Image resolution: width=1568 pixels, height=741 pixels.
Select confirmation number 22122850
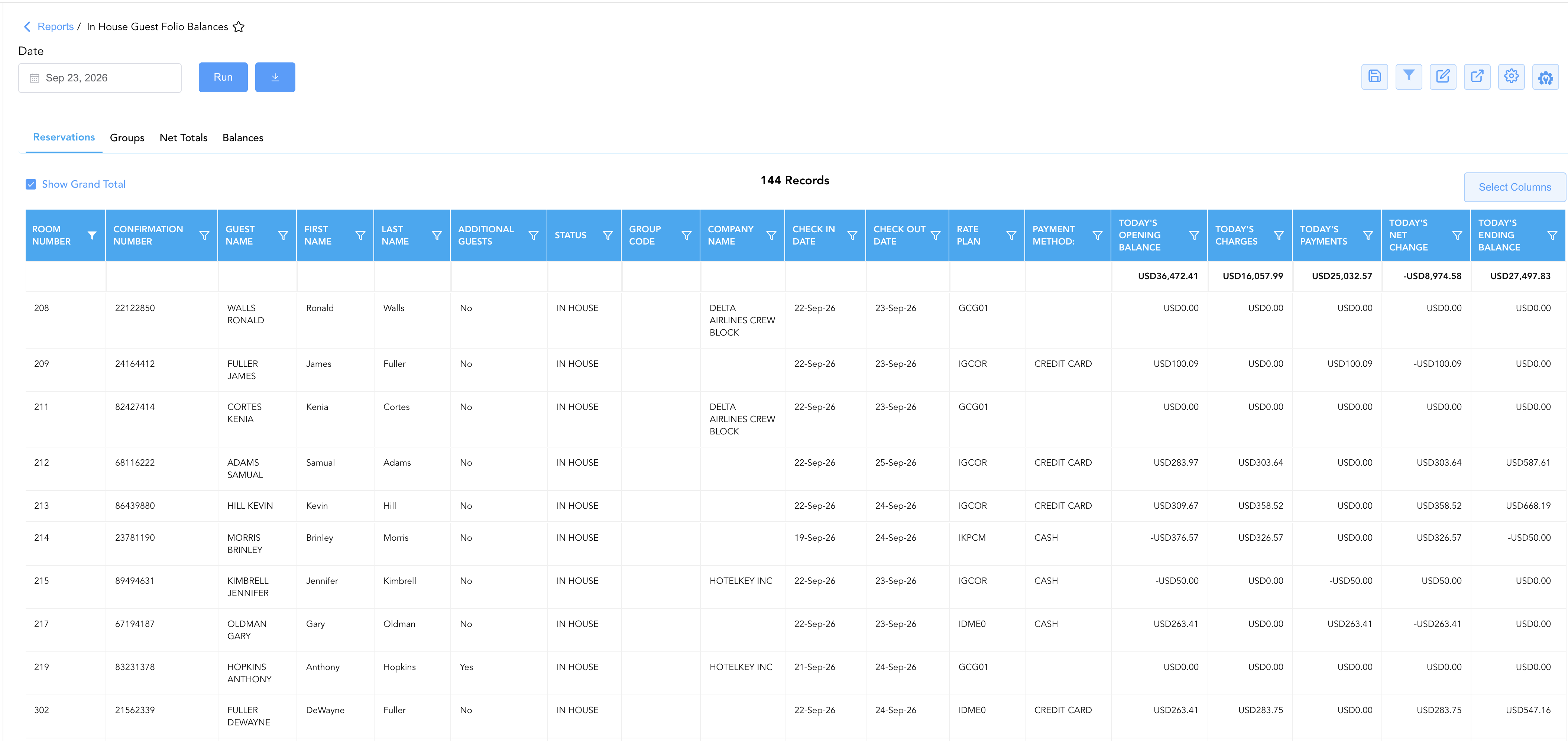[135, 308]
